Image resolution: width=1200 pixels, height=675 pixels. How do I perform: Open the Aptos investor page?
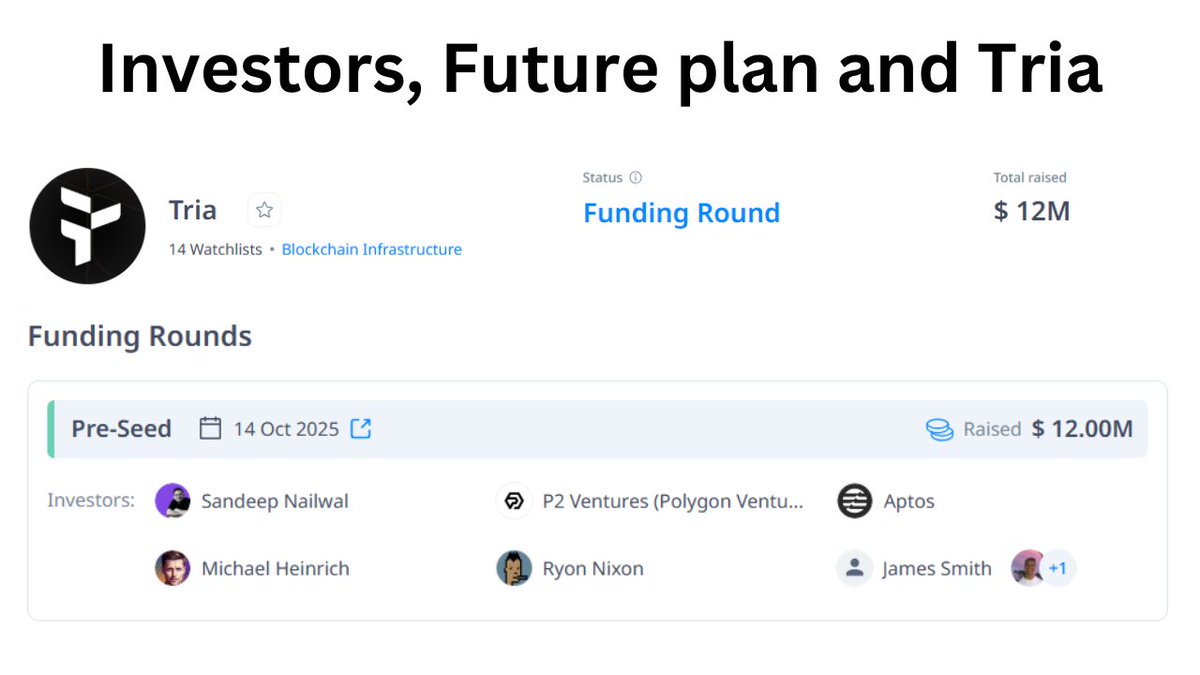(909, 501)
